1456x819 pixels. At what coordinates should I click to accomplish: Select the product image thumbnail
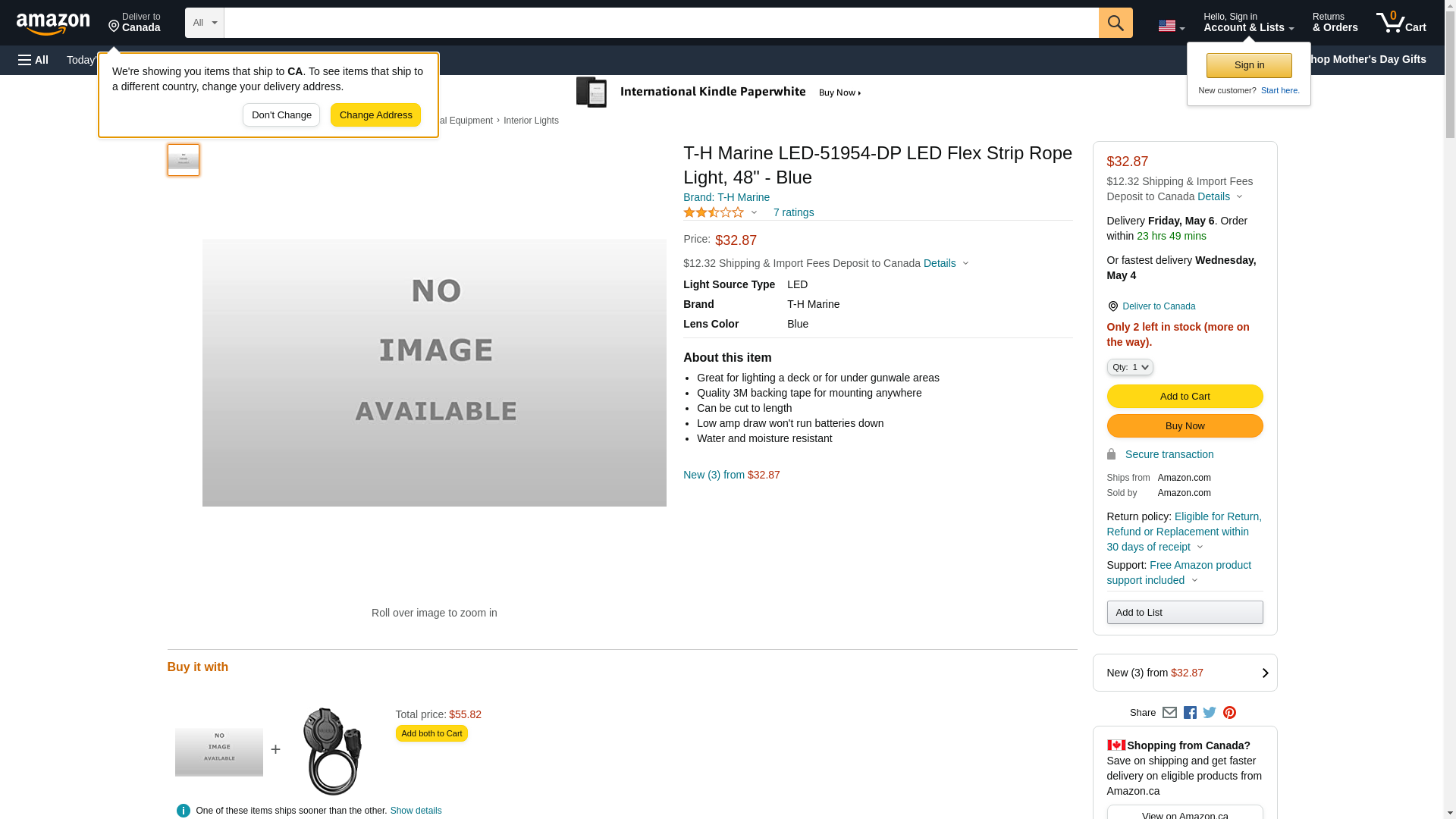coord(184,160)
